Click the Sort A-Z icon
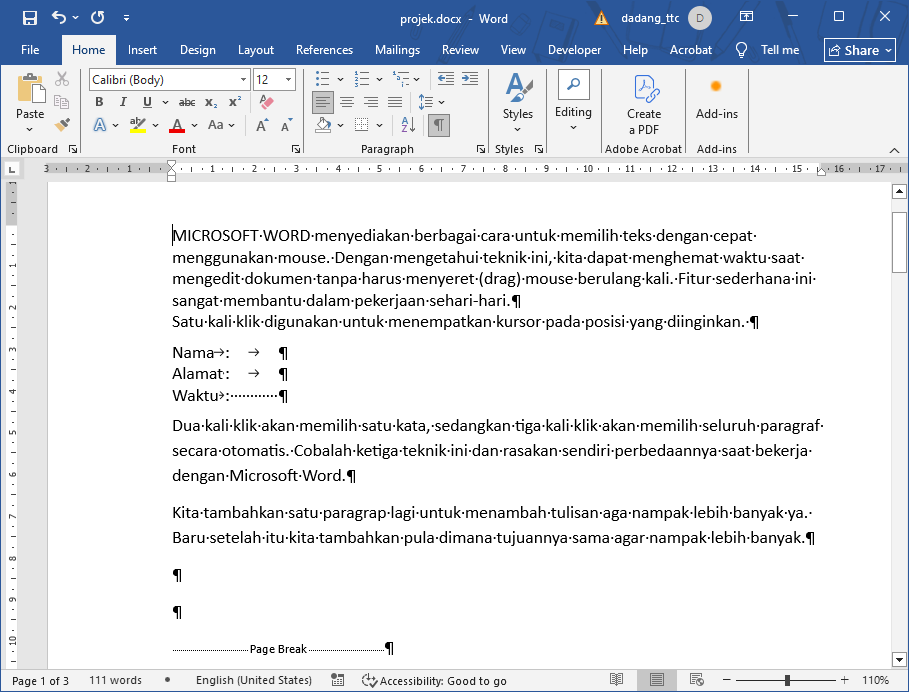 point(408,125)
